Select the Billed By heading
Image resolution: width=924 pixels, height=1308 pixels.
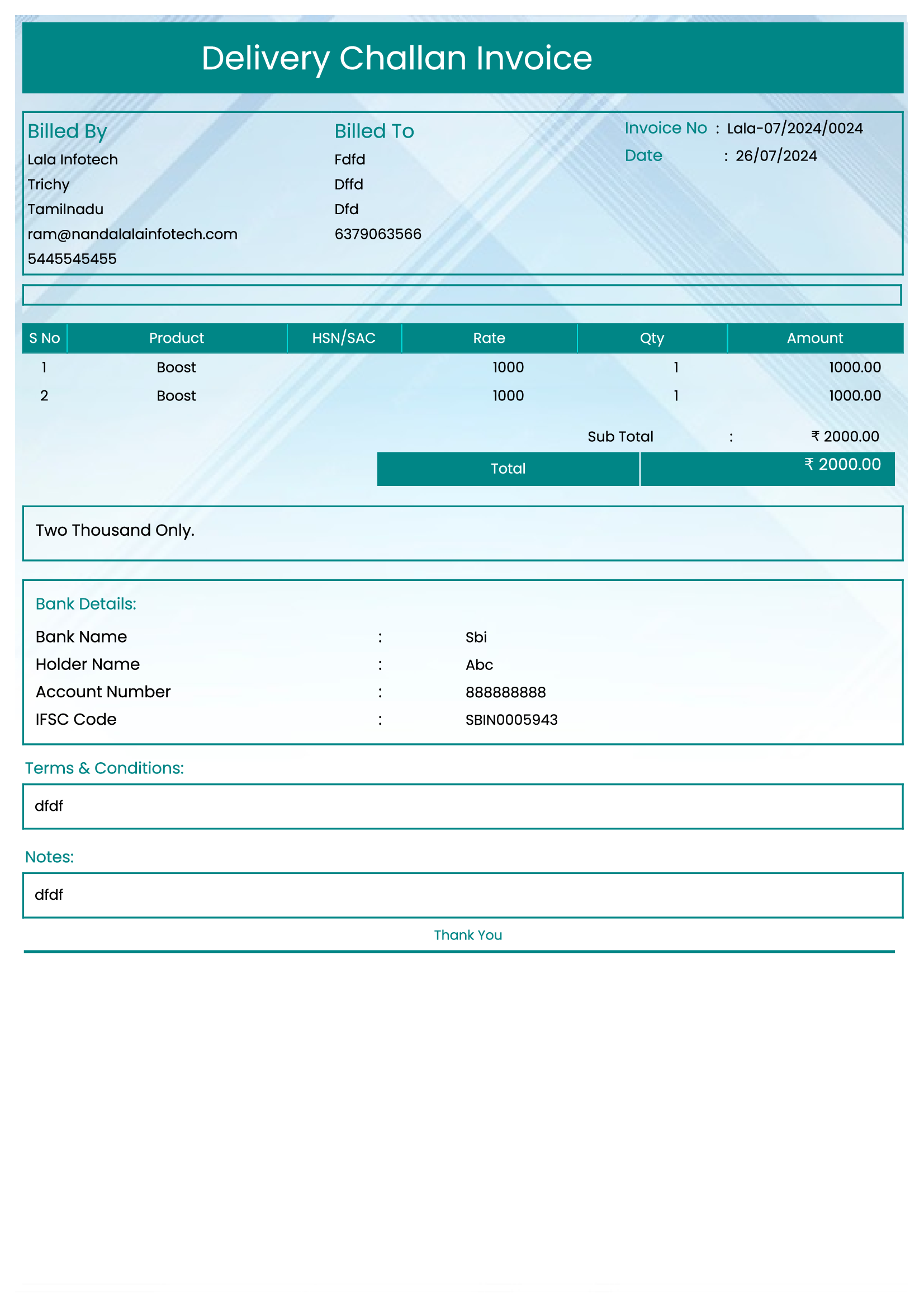click(67, 131)
